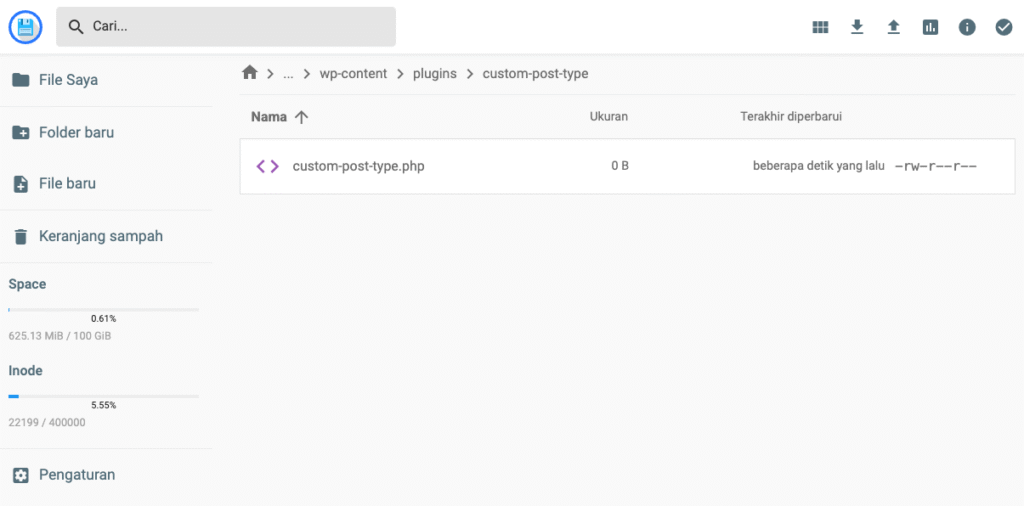Screen dimensions: 1024x506
Task: Click the trash bin icon
Action: coord(21,236)
